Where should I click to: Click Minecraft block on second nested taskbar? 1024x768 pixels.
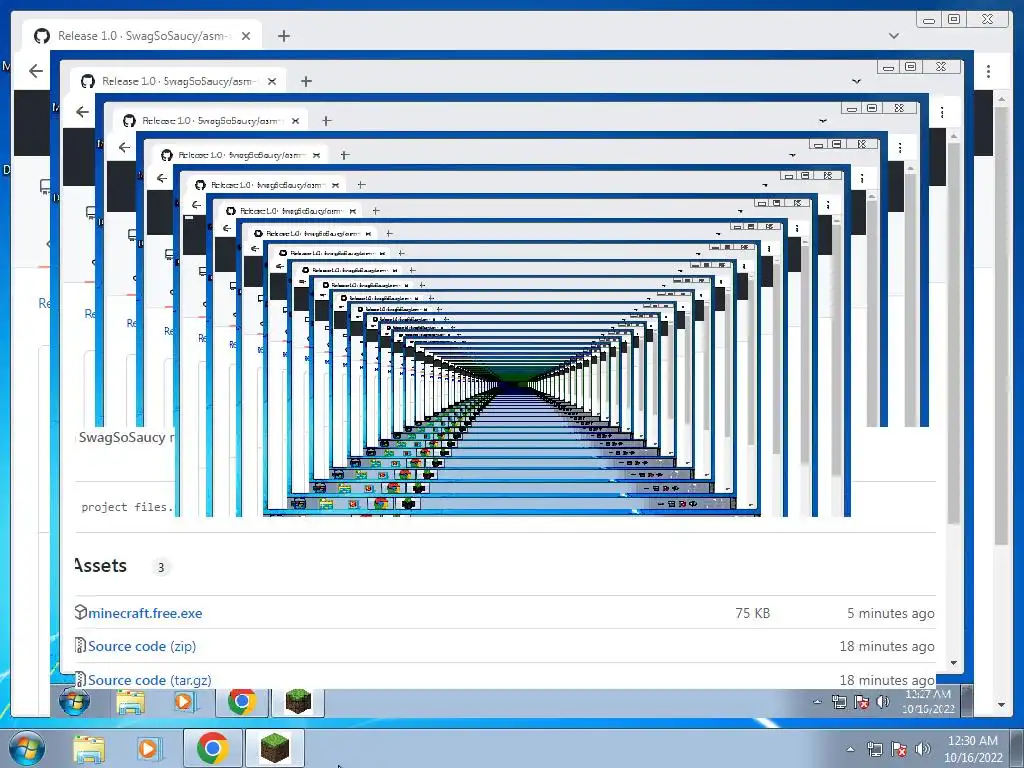(298, 702)
